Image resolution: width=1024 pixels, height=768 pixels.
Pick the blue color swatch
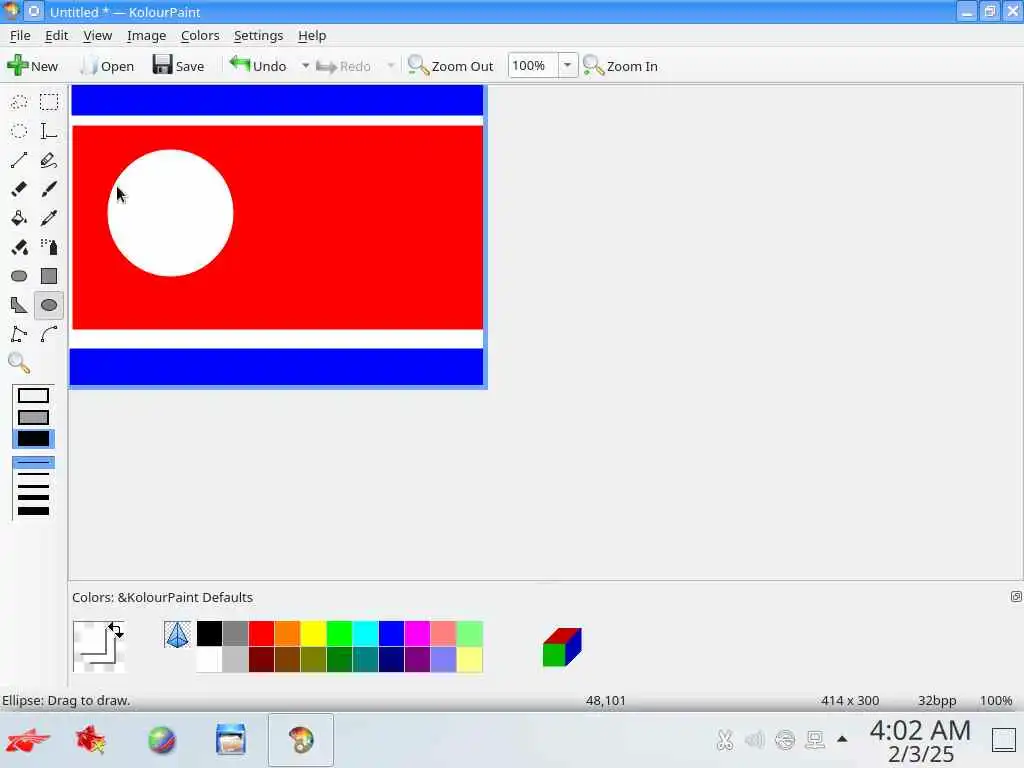(x=391, y=634)
